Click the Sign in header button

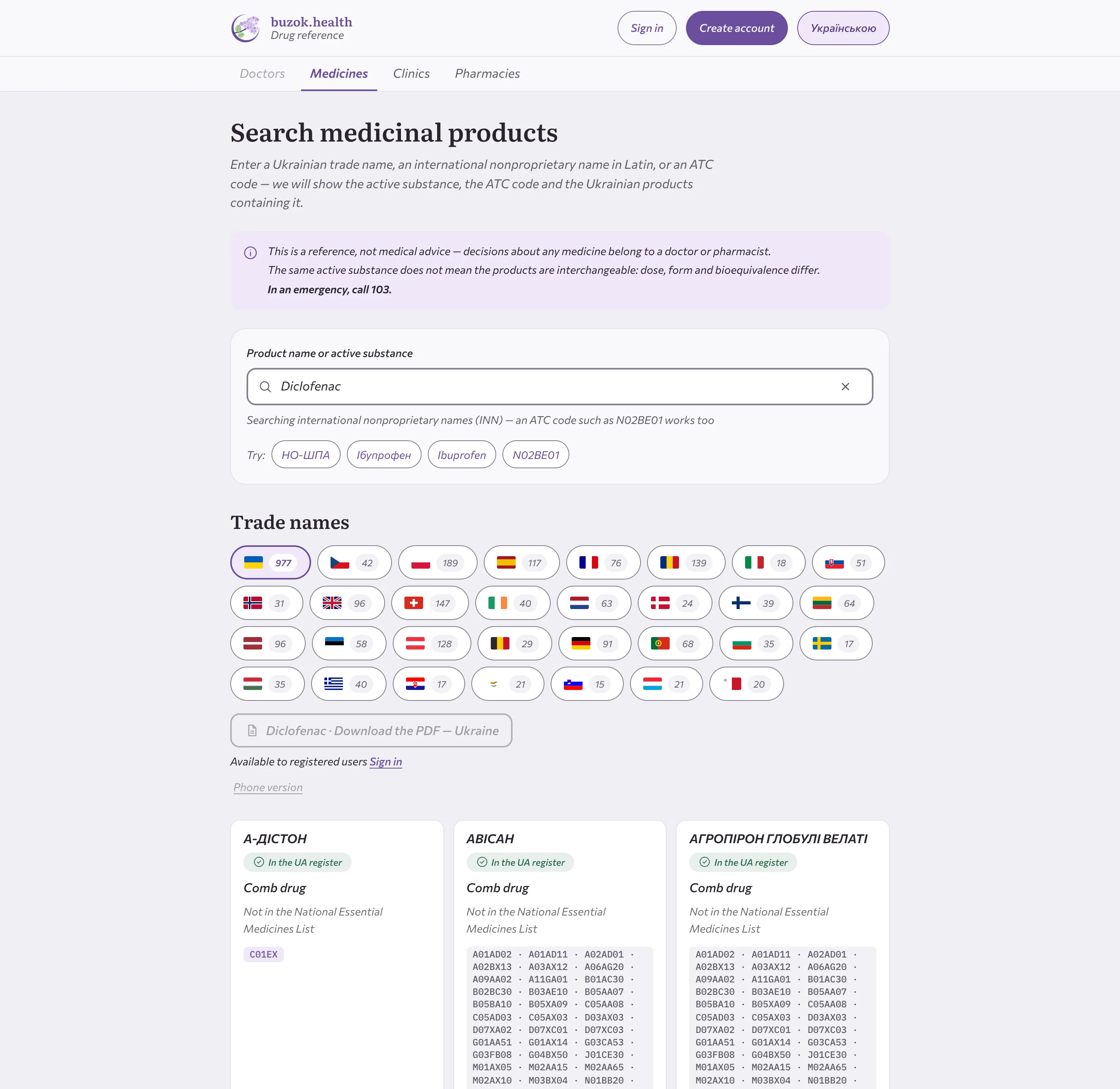pyautogui.click(x=646, y=28)
